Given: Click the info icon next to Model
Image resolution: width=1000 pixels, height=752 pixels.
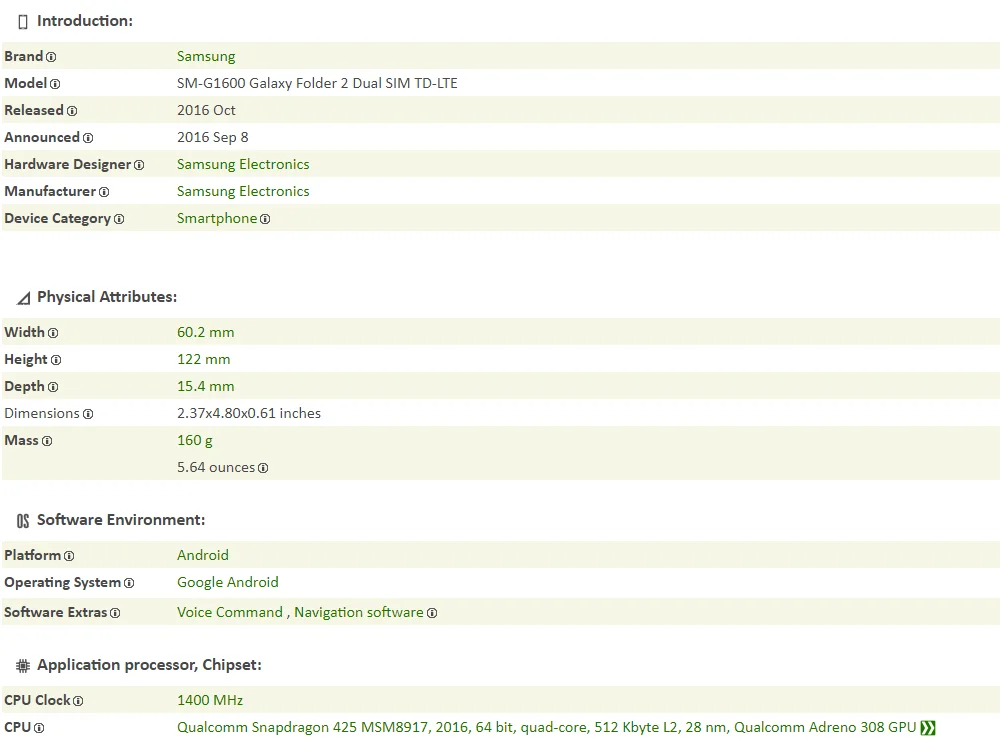Looking at the screenshot, I should 55,84.
